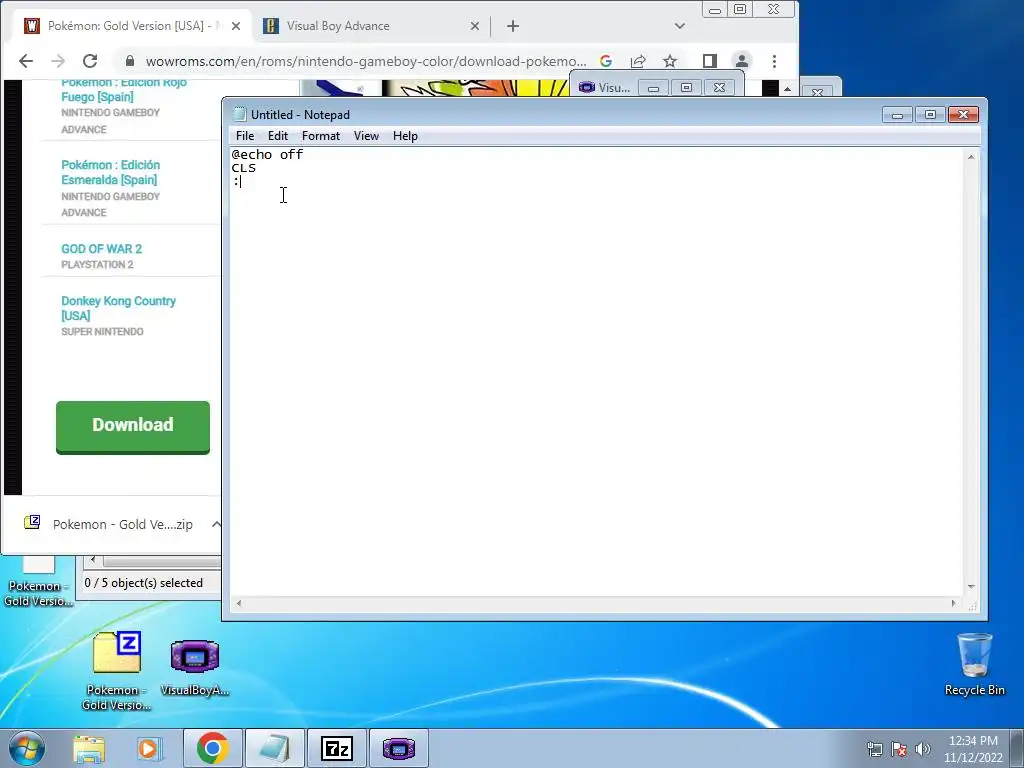The width and height of the screenshot is (1024, 768).
Task: Open Windows Explorer from the taskbar
Action: pos(89,748)
